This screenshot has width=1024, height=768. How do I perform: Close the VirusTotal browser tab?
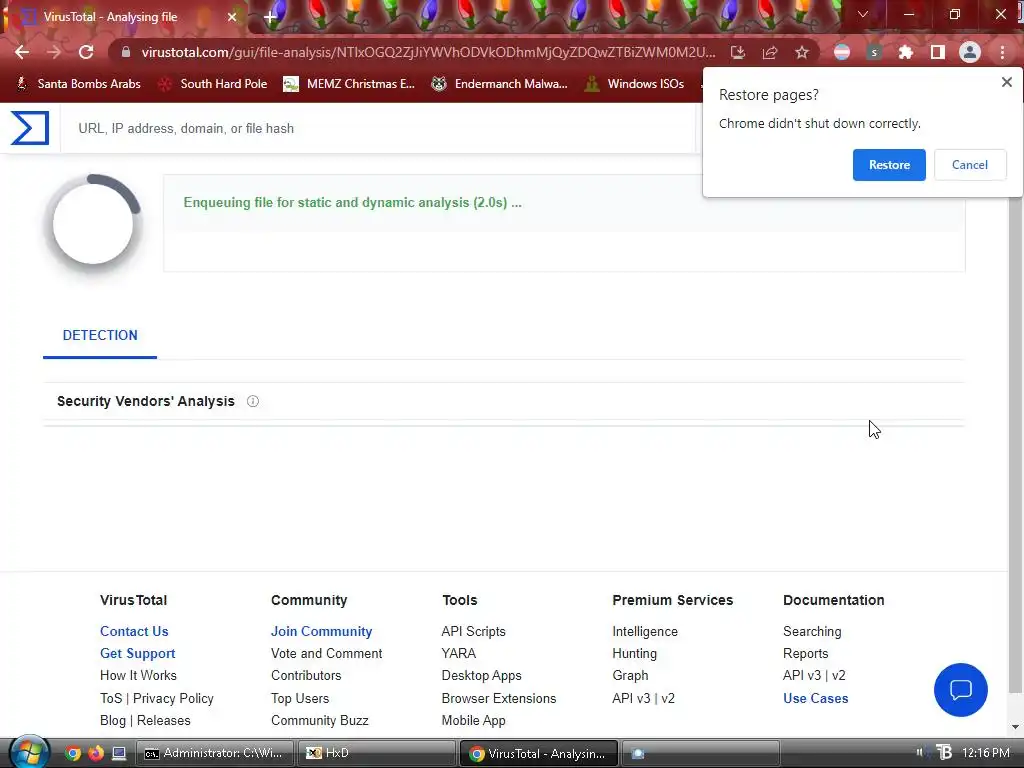tap(232, 17)
